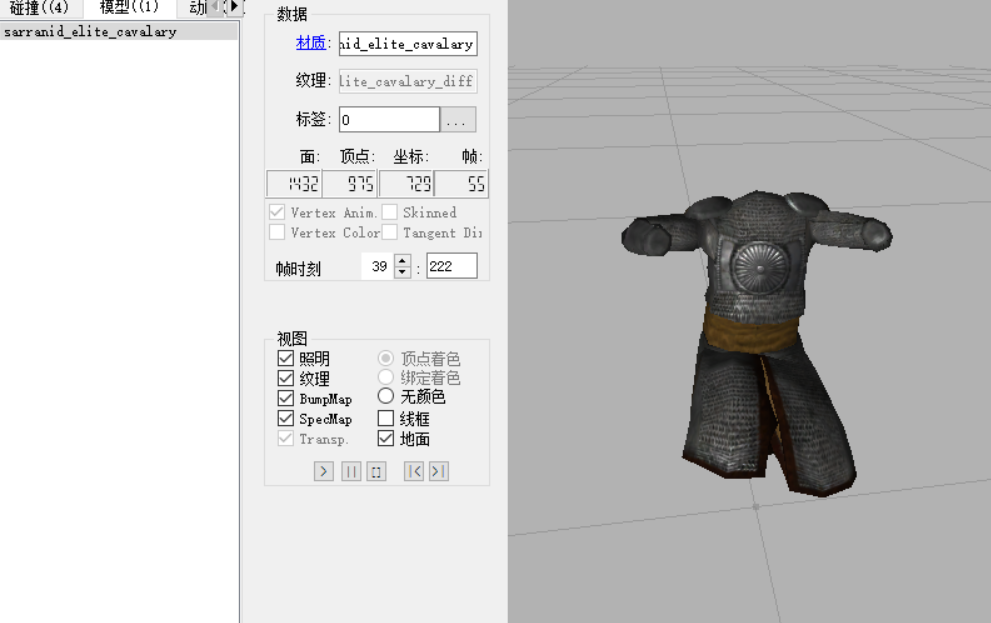
Task: Toggle the Vertex Color checkbox
Action: click(x=276, y=232)
